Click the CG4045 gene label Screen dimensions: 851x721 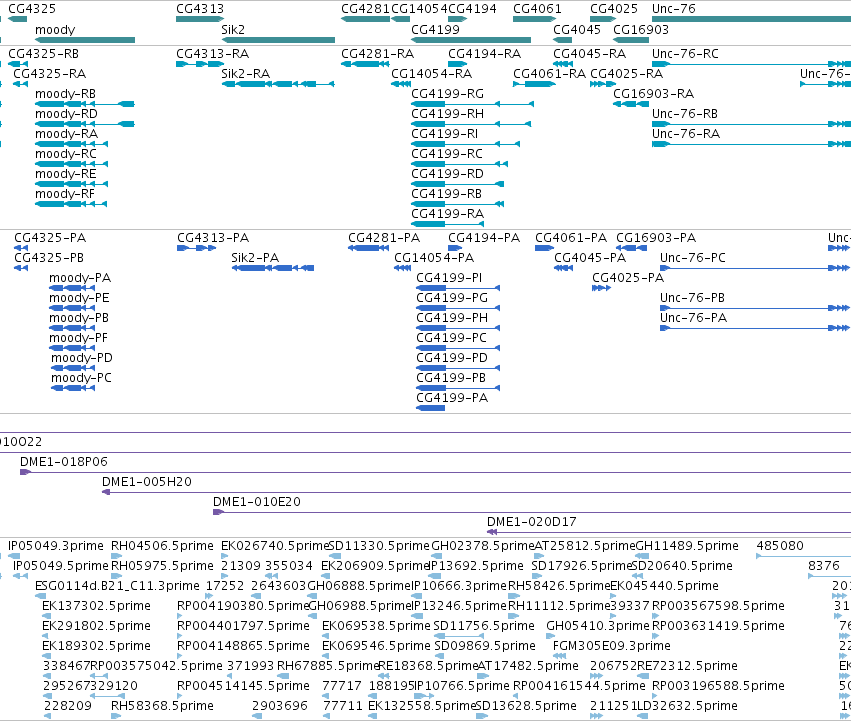click(577, 30)
